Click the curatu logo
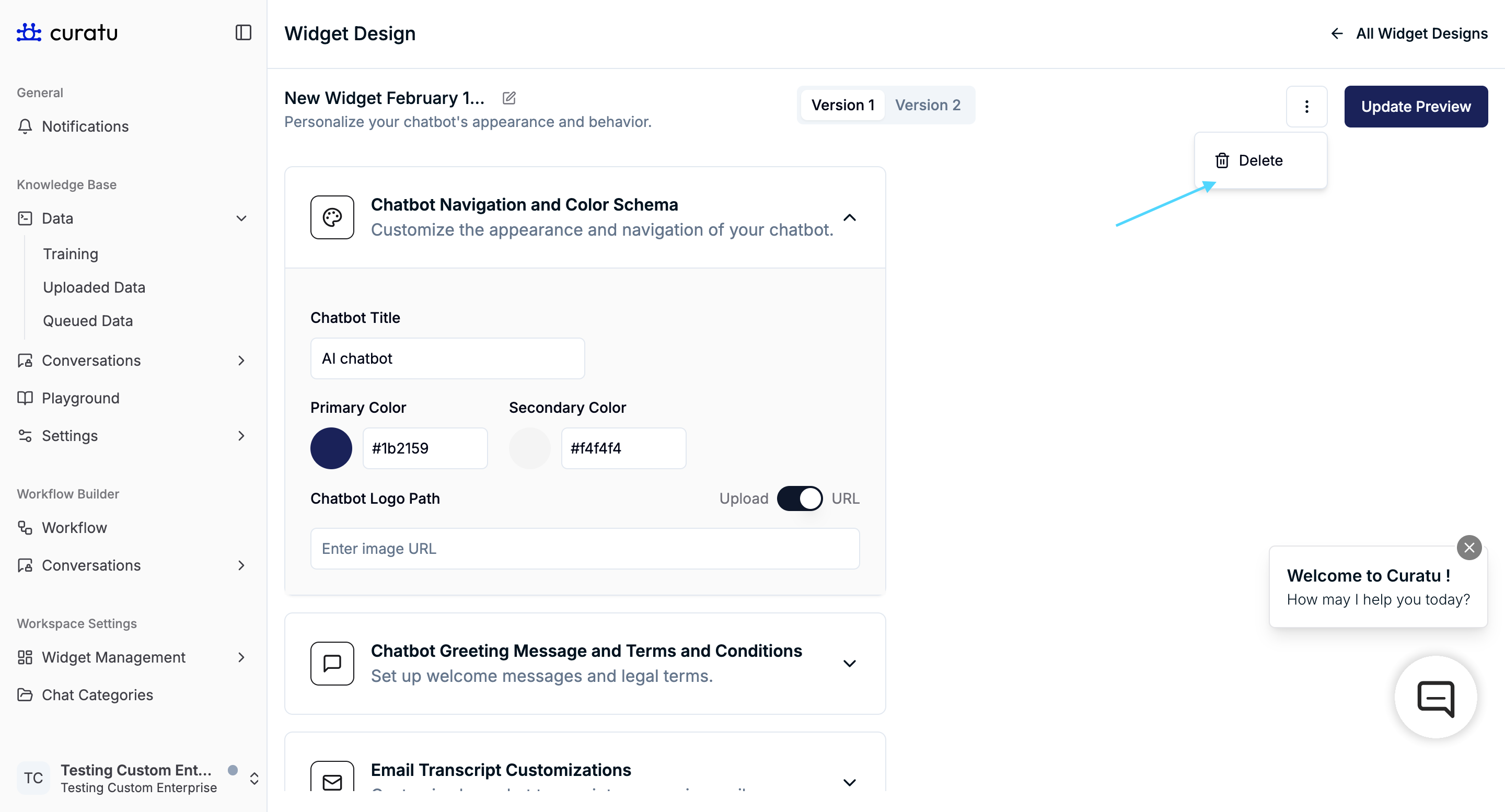The height and width of the screenshot is (812, 1505). pyautogui.click(x=67, y=33)
